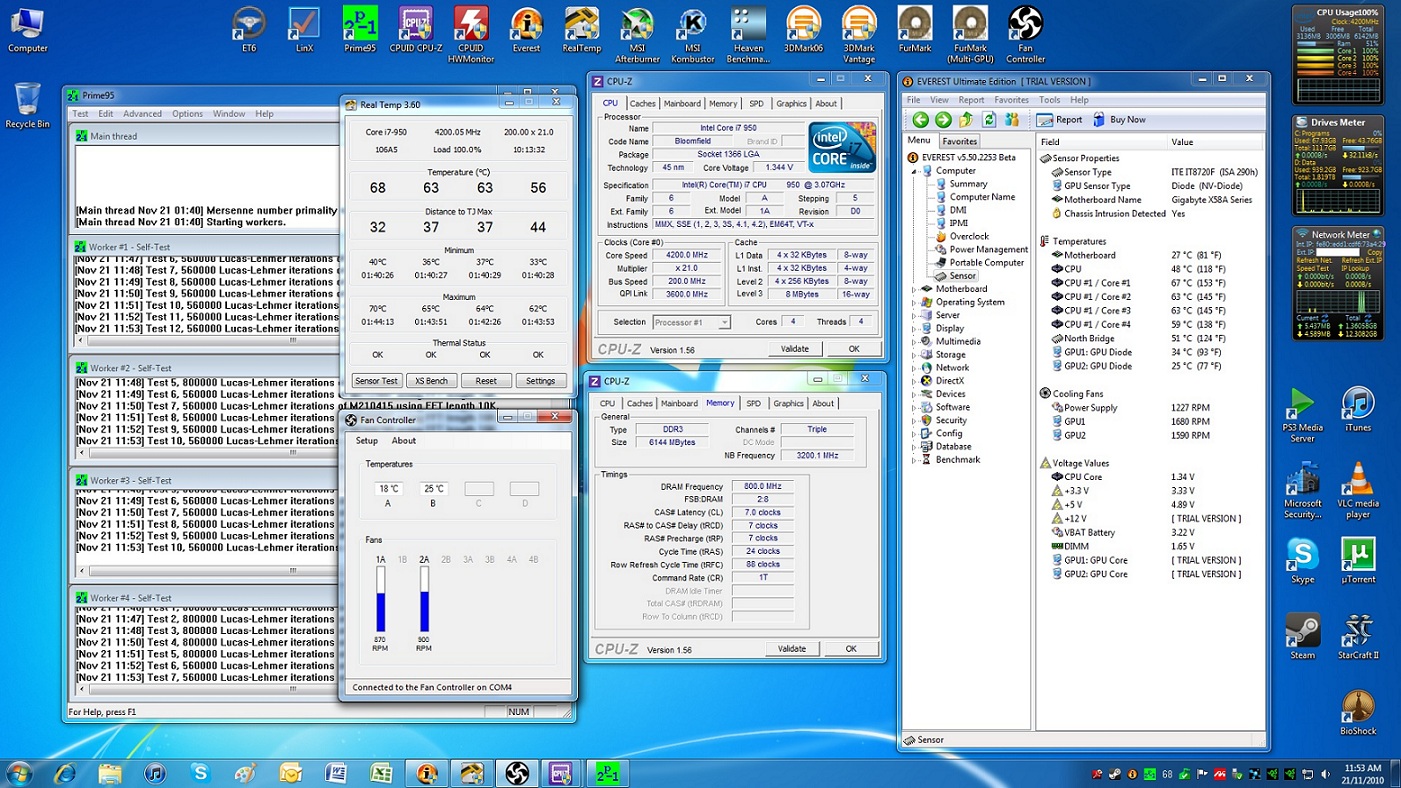Collapse the Computer node in EVEREST tree
The image size is (1401, 788).
(x=914, y=171)
